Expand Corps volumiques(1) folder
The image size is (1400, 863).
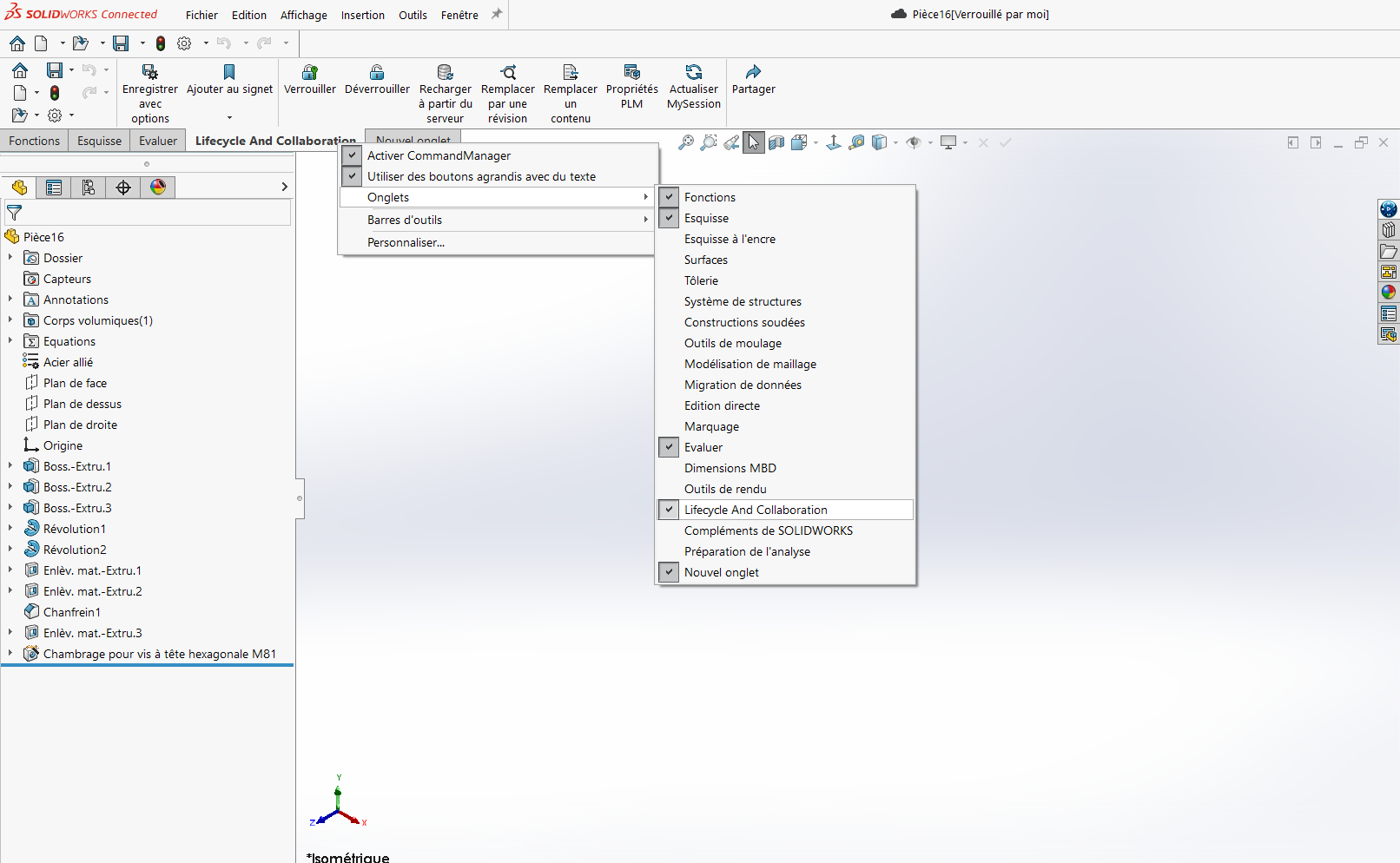[10, 320]
